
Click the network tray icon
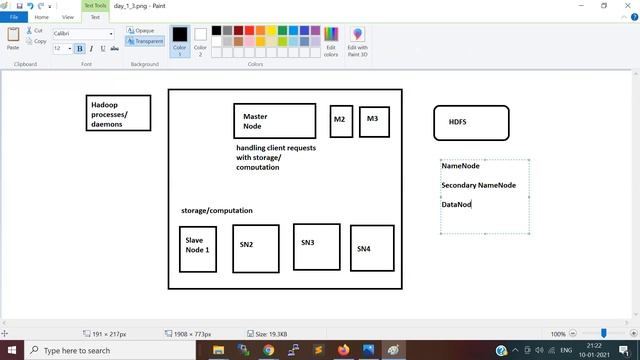pos(552,350)
